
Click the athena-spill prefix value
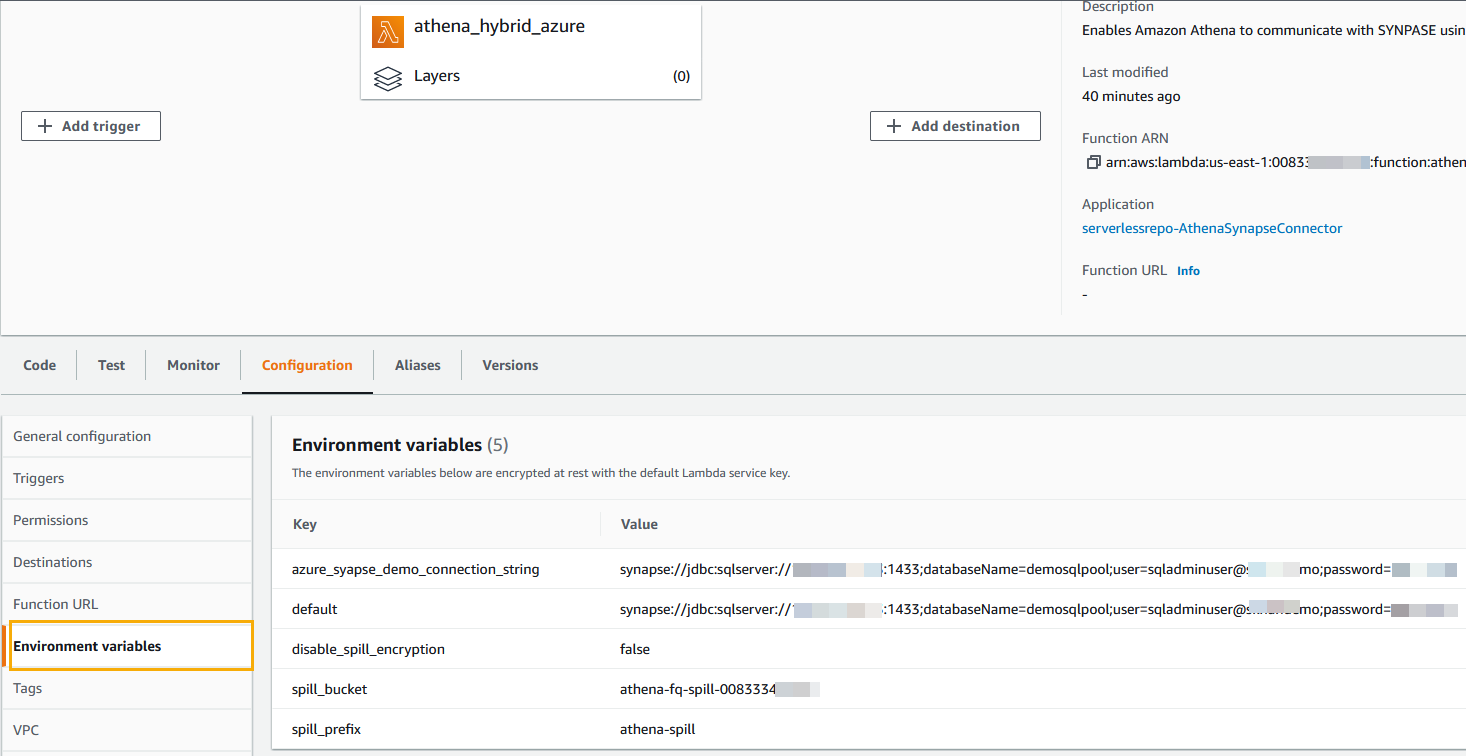(x=657, y=729)
